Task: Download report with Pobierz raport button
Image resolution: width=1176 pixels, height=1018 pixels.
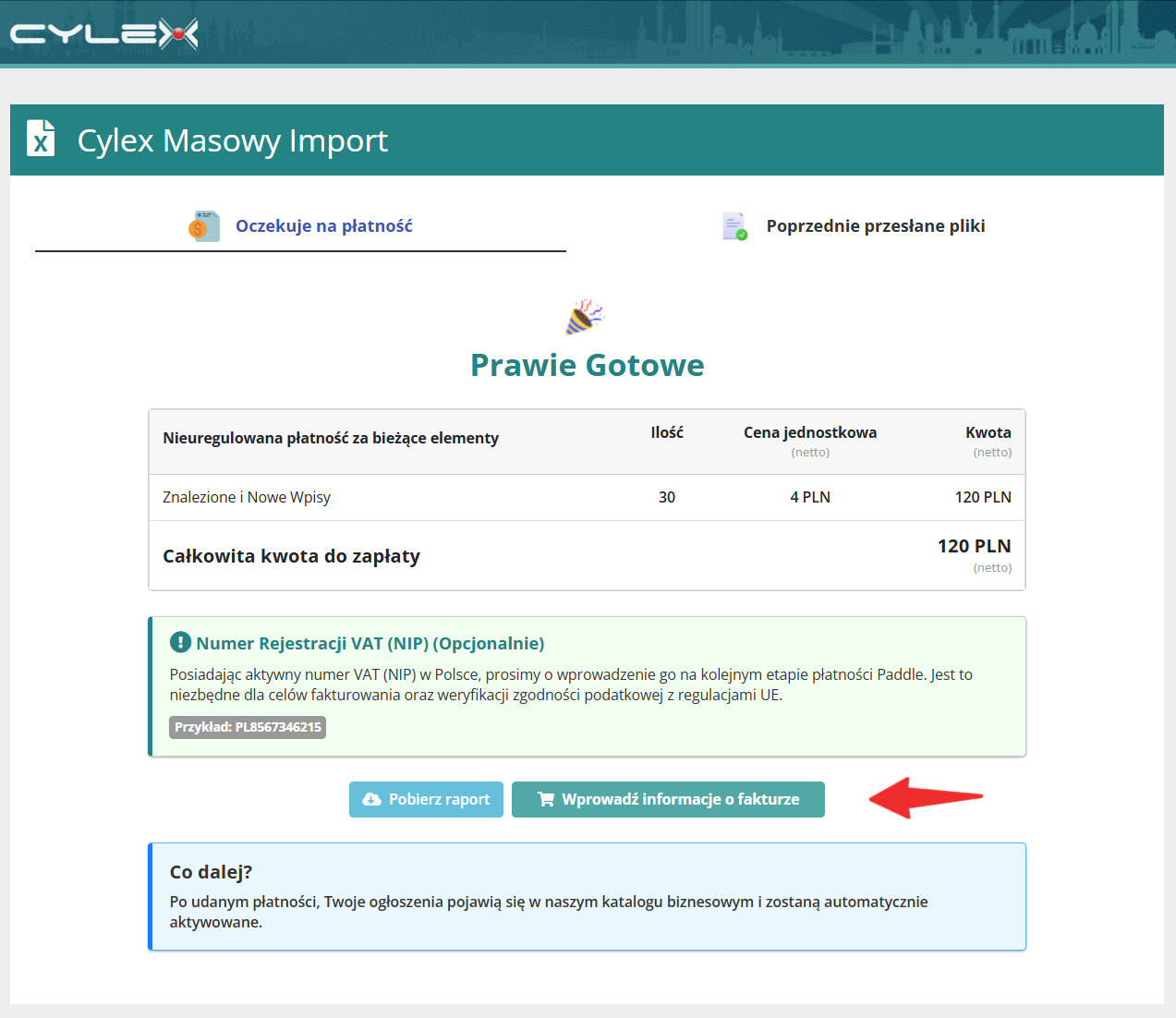Action: point(426,799)
